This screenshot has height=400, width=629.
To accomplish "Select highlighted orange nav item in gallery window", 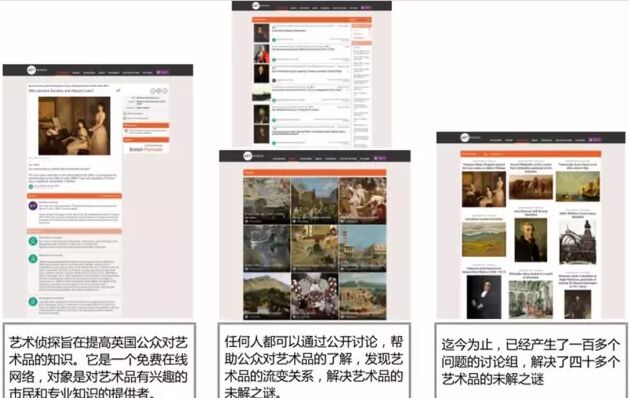I will click(x=292, y=158).
